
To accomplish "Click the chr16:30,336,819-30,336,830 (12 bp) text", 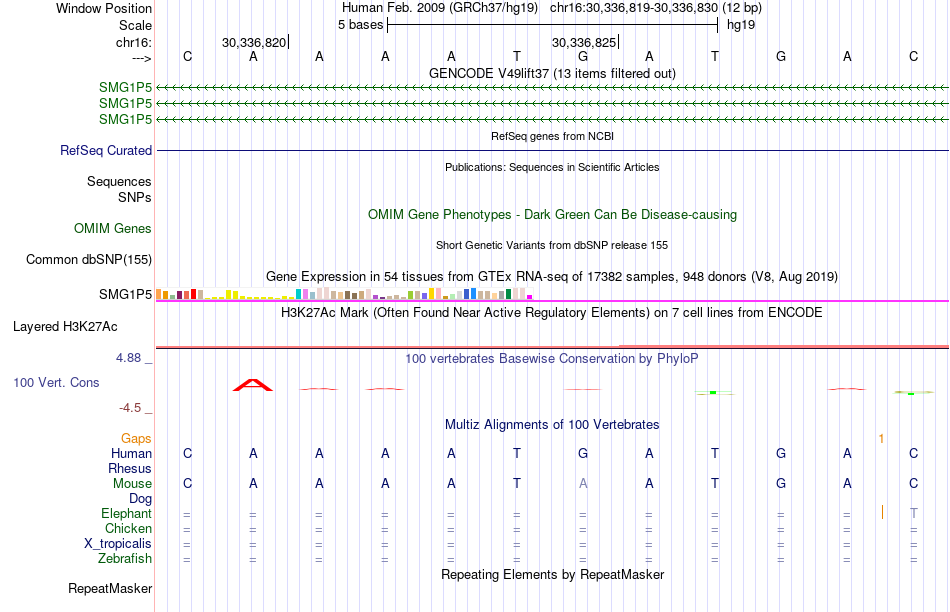I will 656,8.
